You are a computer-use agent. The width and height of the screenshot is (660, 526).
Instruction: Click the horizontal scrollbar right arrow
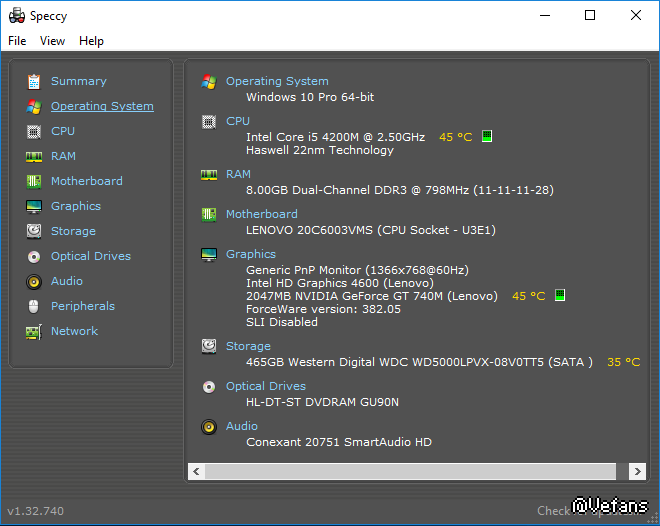click(637, 471)
